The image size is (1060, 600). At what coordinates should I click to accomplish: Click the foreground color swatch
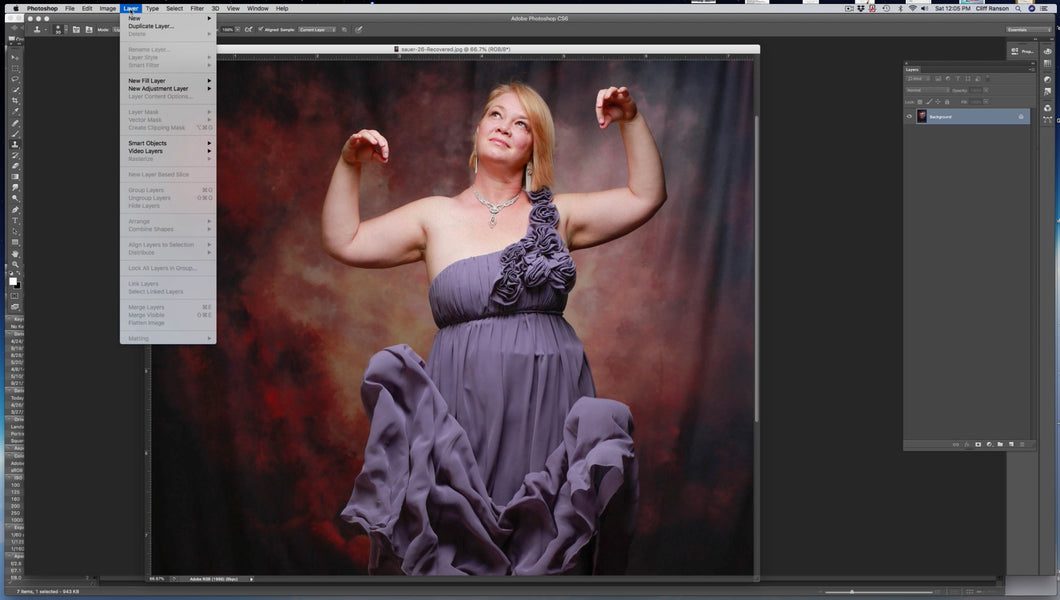(13, 281)
